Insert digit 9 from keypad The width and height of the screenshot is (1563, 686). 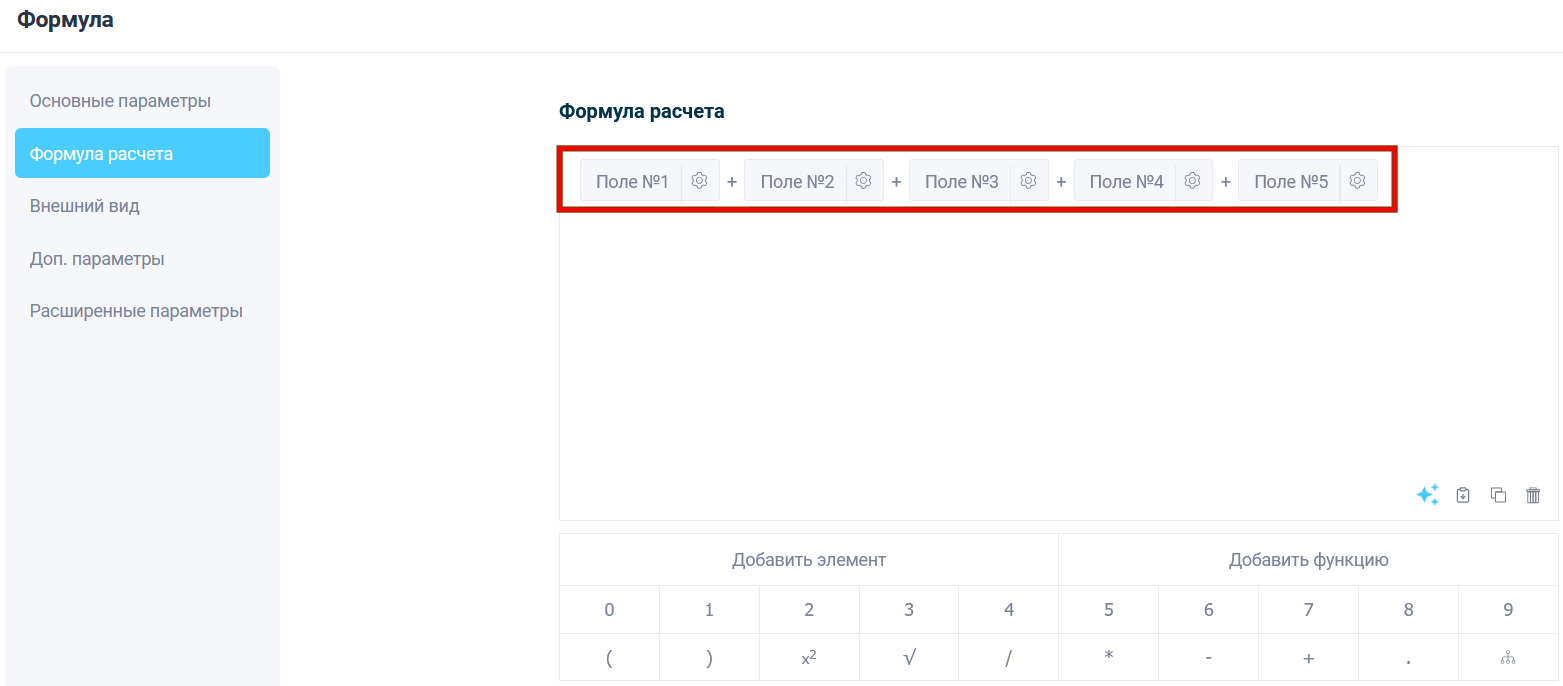point(1508,610)
